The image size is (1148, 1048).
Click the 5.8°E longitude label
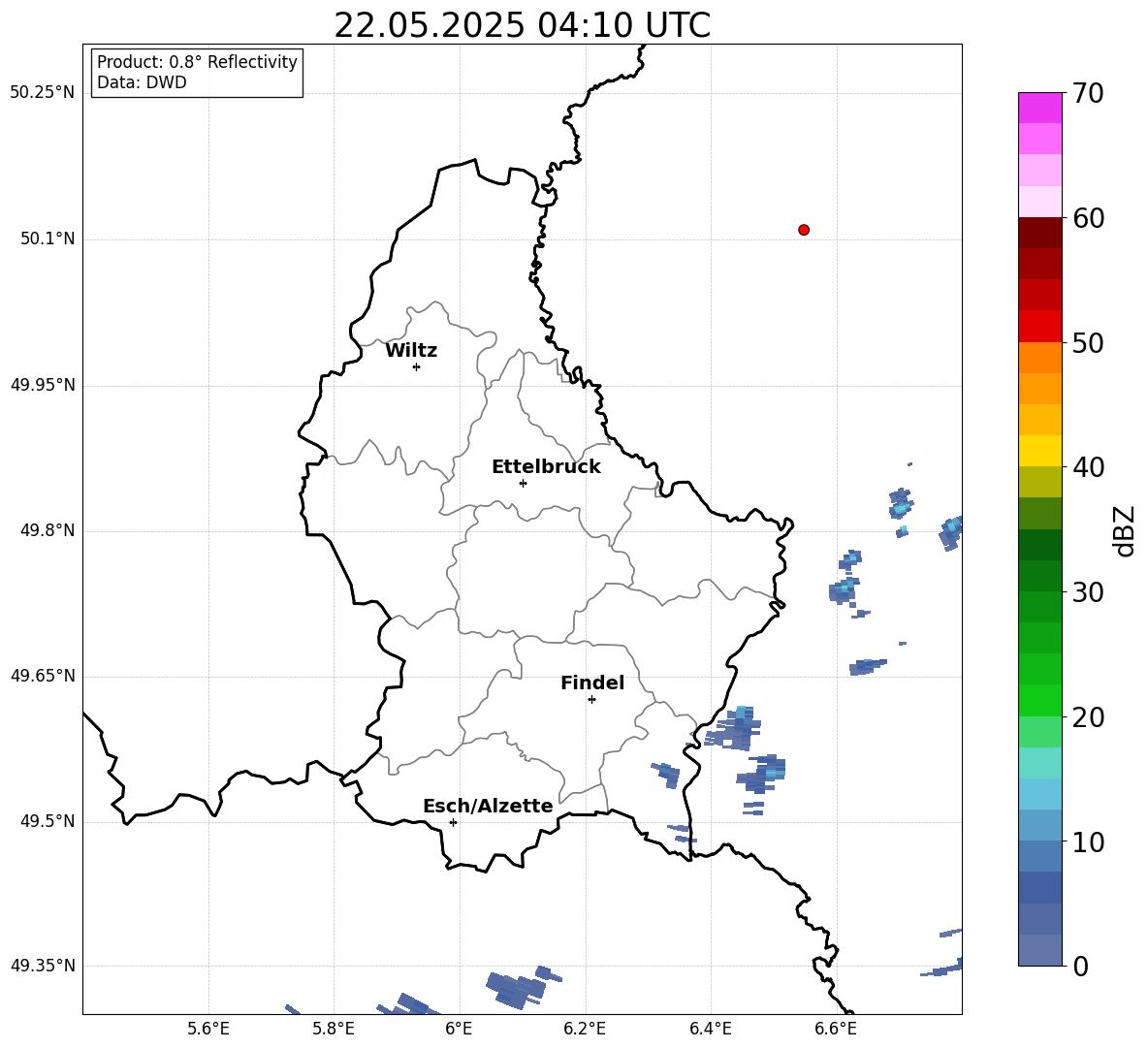coord(334,1029)
